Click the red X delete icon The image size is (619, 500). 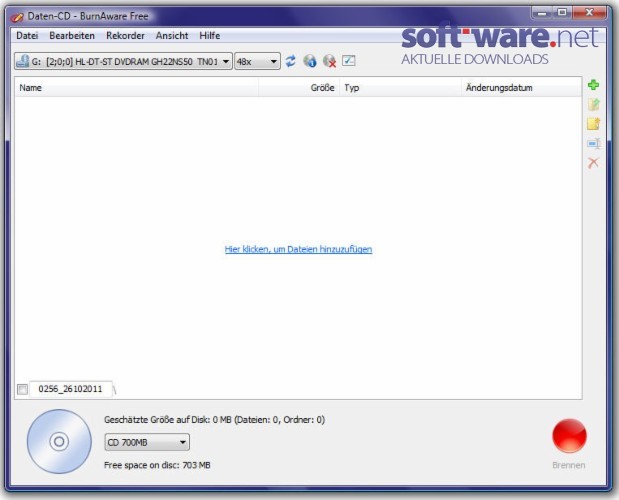pyautogui.click(x=593, y=163)
